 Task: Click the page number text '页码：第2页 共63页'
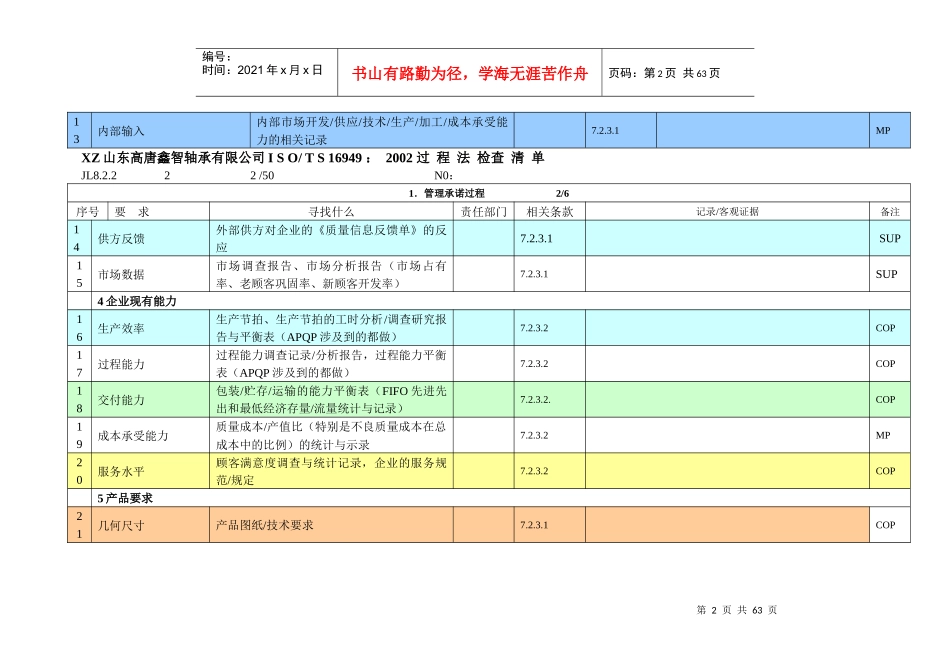tap(664, 73)
